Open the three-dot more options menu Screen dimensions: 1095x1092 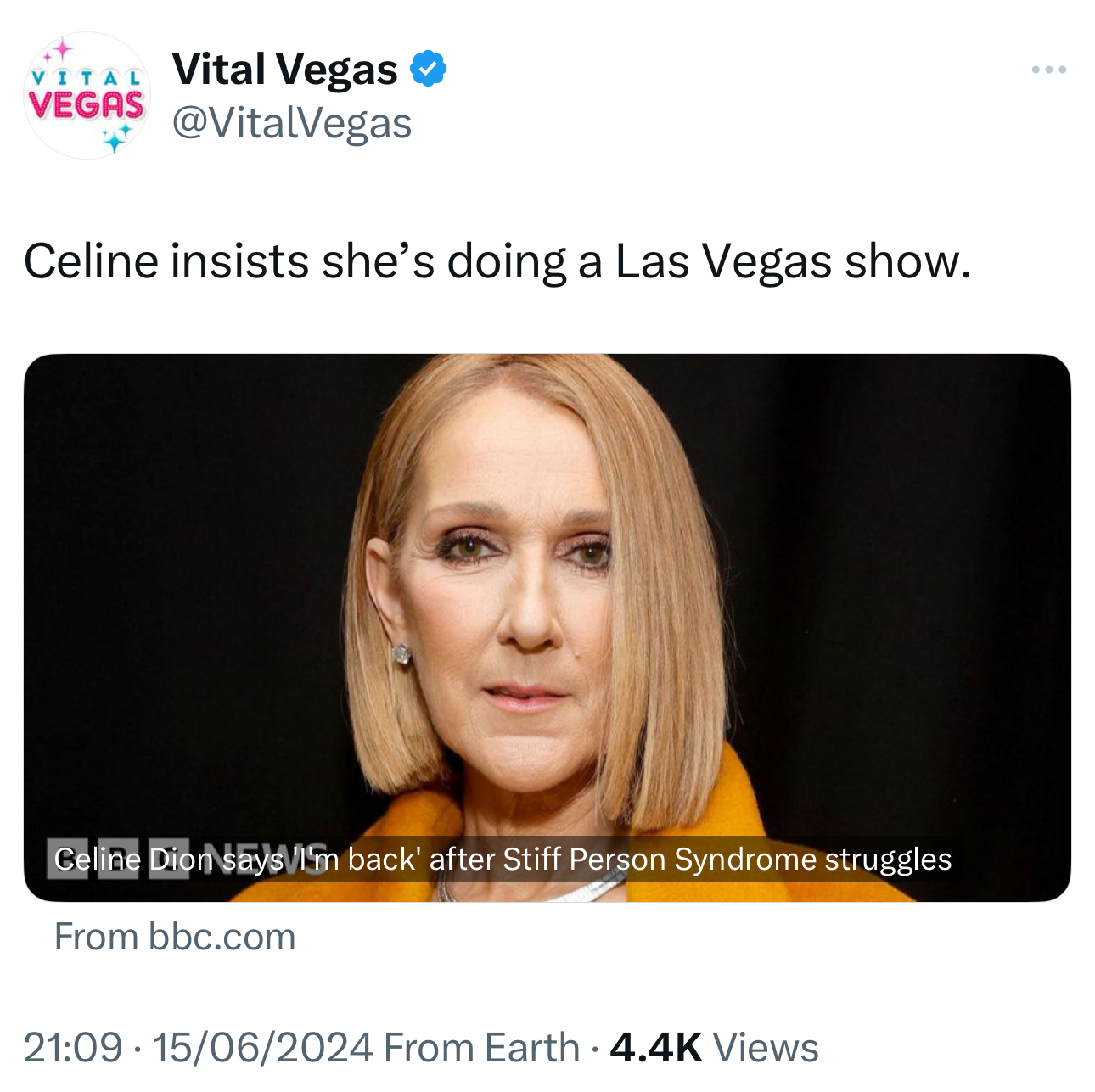(1048, 70)
